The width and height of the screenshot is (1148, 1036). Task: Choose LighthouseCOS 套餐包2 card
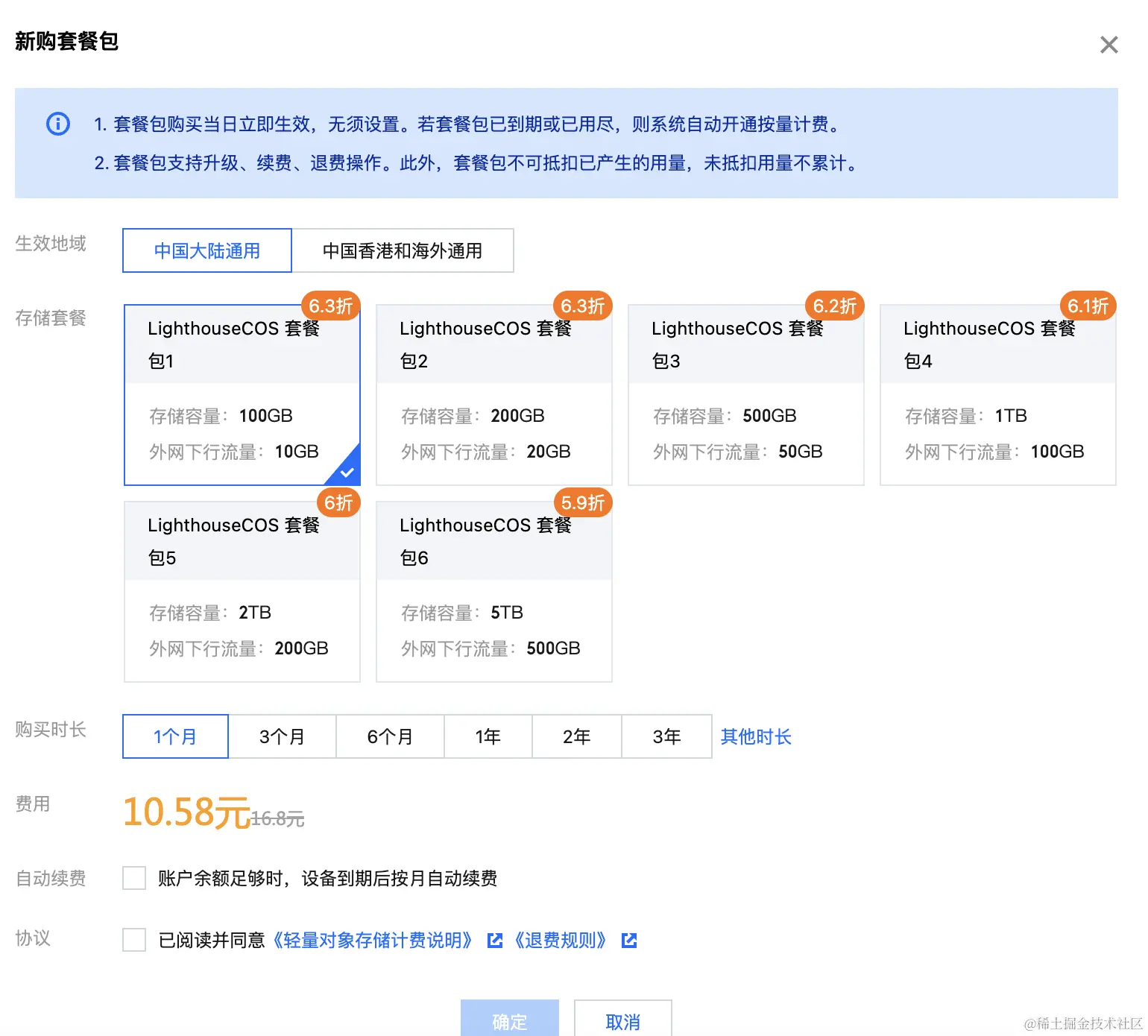(494, 395)
